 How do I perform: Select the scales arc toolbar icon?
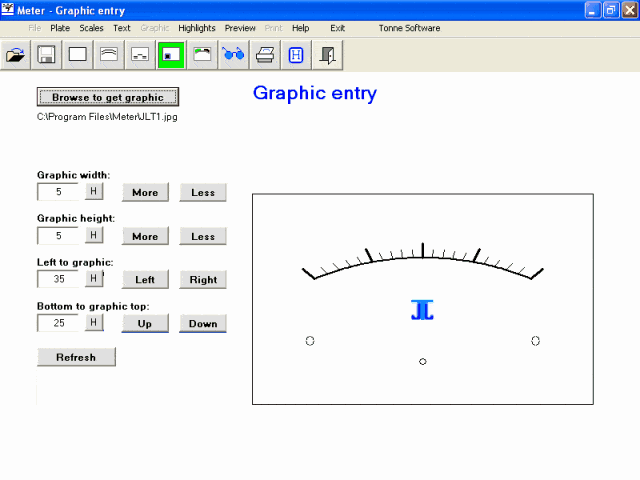[x=108, y=55]
